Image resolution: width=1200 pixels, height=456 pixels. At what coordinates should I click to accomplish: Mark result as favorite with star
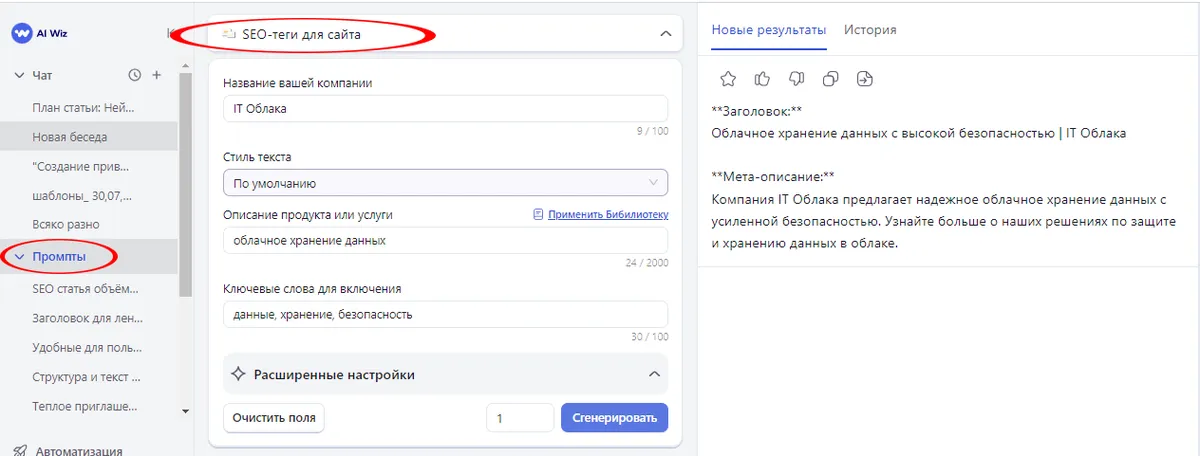pyautogui.click(x=728, y=79)
